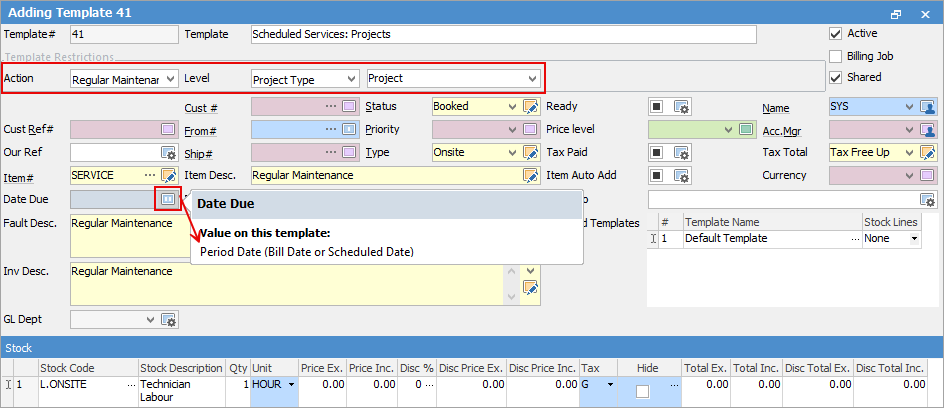The width and height of the screenshot is (944, 408).
Task: Click the Item# pencil edit icon
Action: tap(169, 176)
